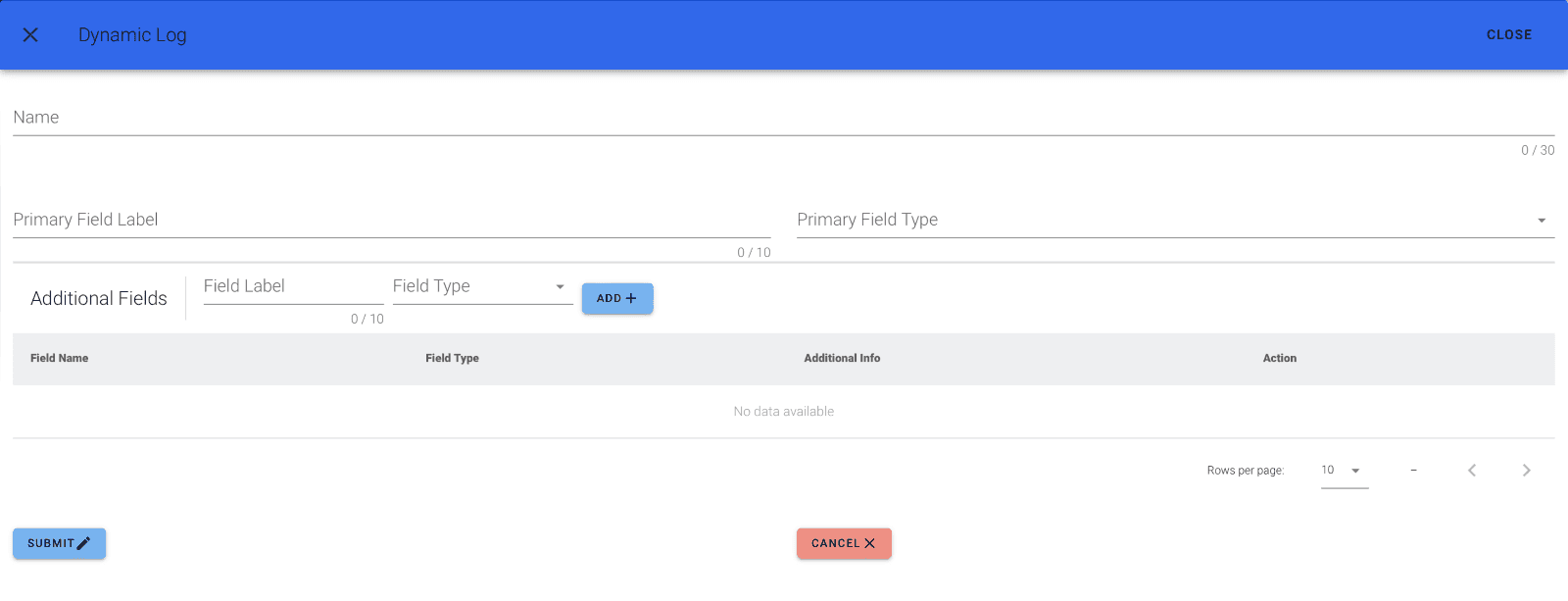Sort by the Field Name column header
The image size is (1568, 601).
tap(60, 359)
